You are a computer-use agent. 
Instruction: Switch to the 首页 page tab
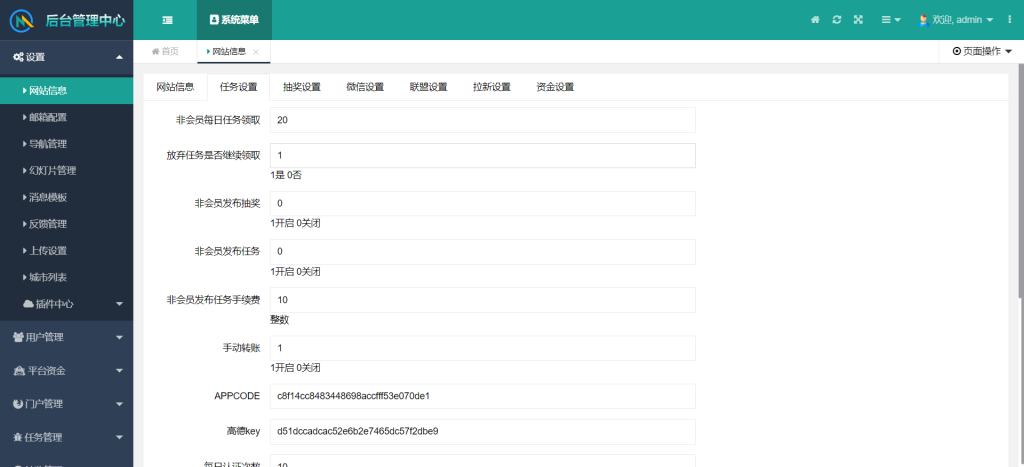tap(165, 52)
